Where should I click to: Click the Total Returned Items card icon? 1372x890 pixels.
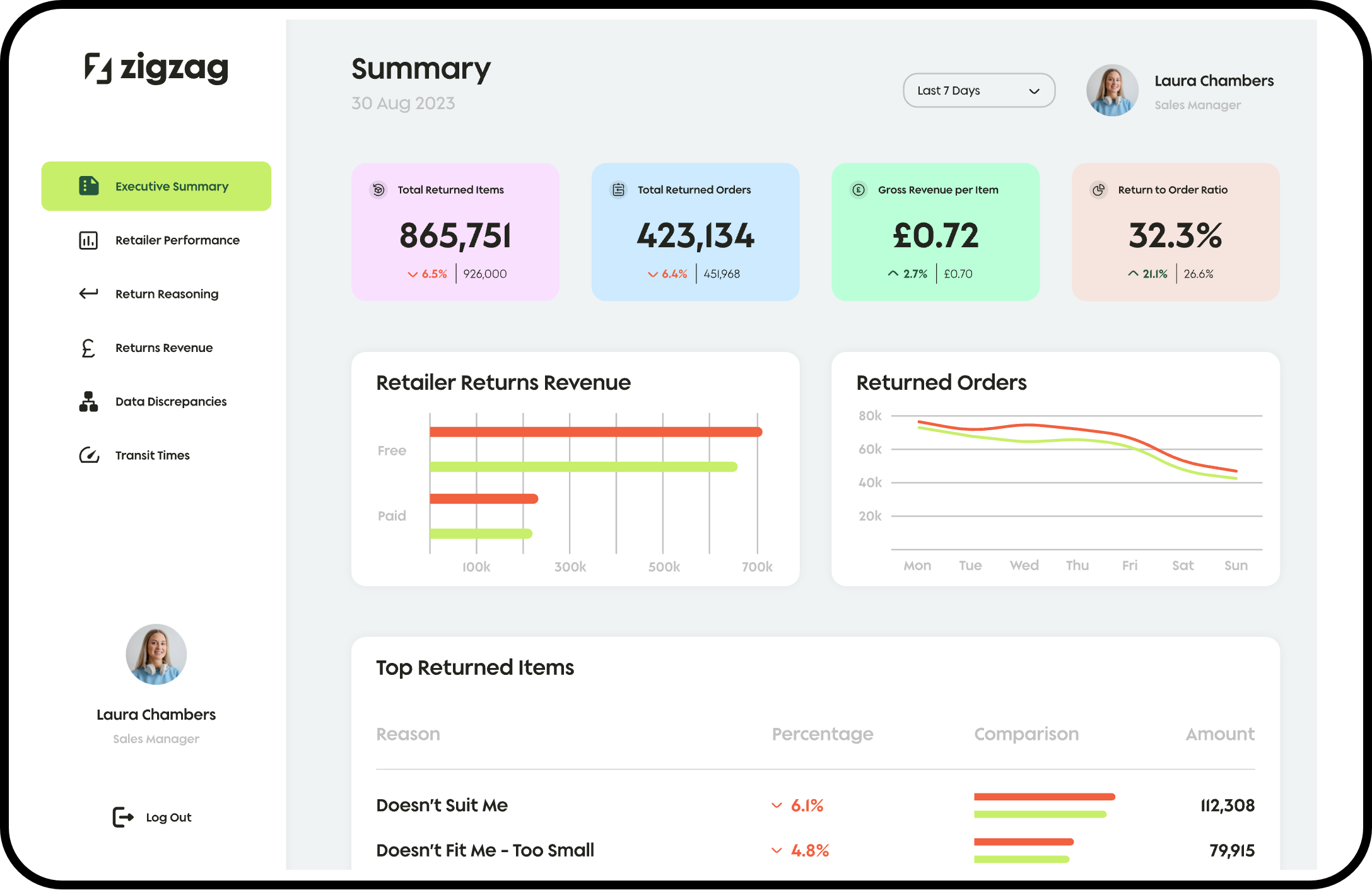[378, 190]
